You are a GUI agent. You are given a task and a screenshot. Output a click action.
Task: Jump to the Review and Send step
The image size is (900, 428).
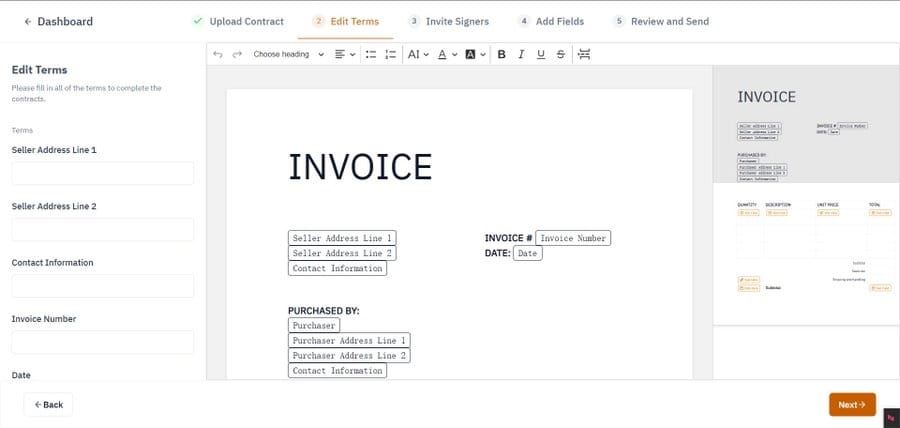pyautogui.click(x=661, y=21)
